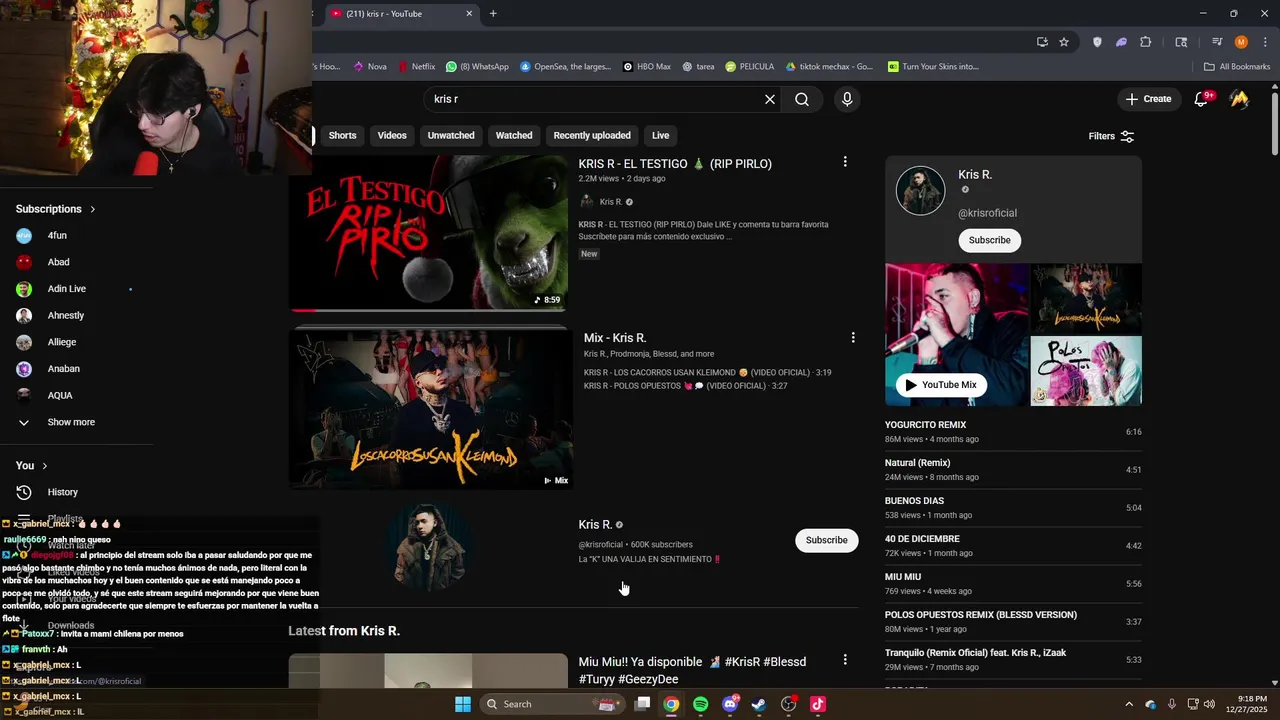Show hidden system tray icons
The width and height of the screenshot is (1280, 720).
point(1129,704)
